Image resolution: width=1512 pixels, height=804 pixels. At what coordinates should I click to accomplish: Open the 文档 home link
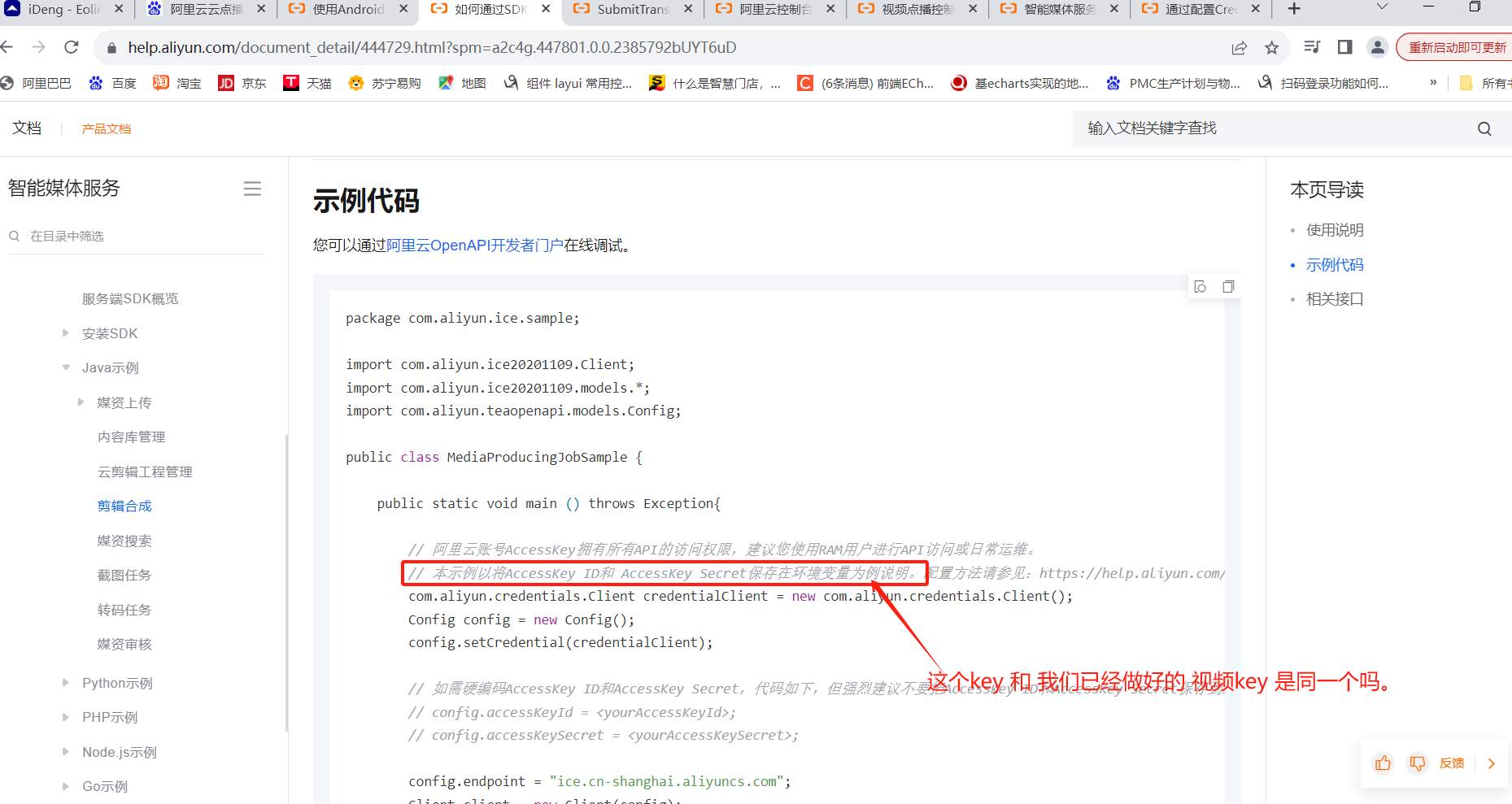click(x=27, y=128)
